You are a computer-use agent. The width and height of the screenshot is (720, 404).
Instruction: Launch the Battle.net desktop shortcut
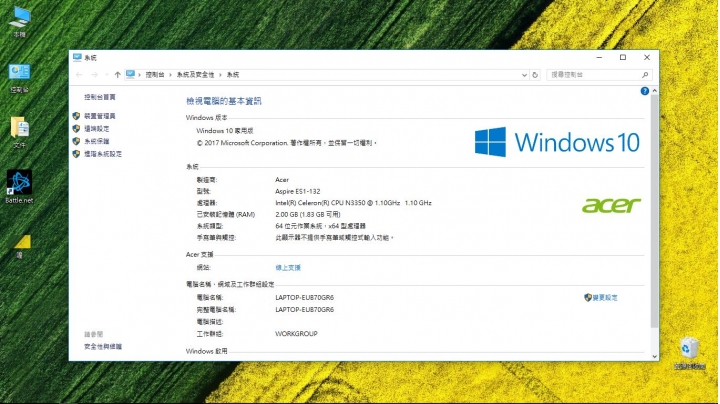tap(19, 186)
